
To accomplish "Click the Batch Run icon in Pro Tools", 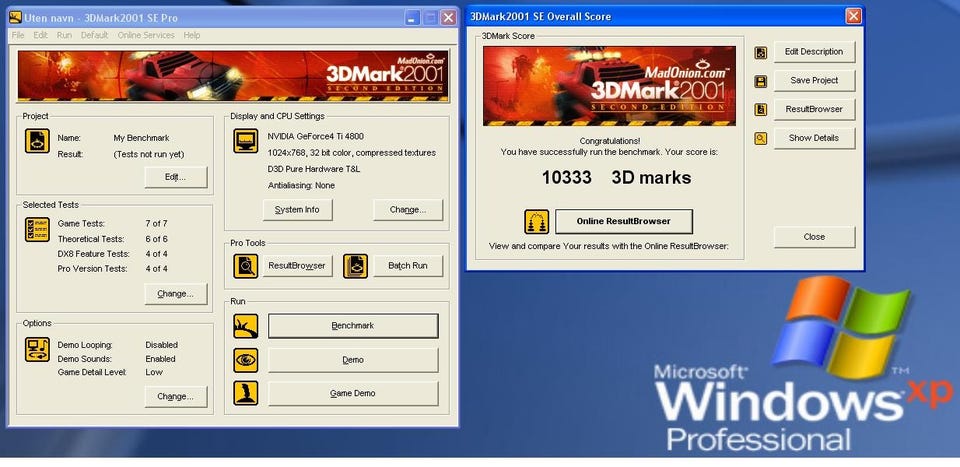I will pos(355,266).
